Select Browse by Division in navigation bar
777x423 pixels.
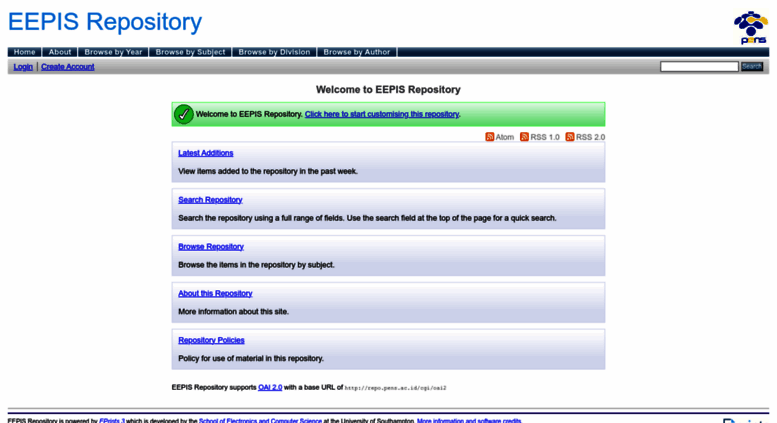tap(274, 52)
